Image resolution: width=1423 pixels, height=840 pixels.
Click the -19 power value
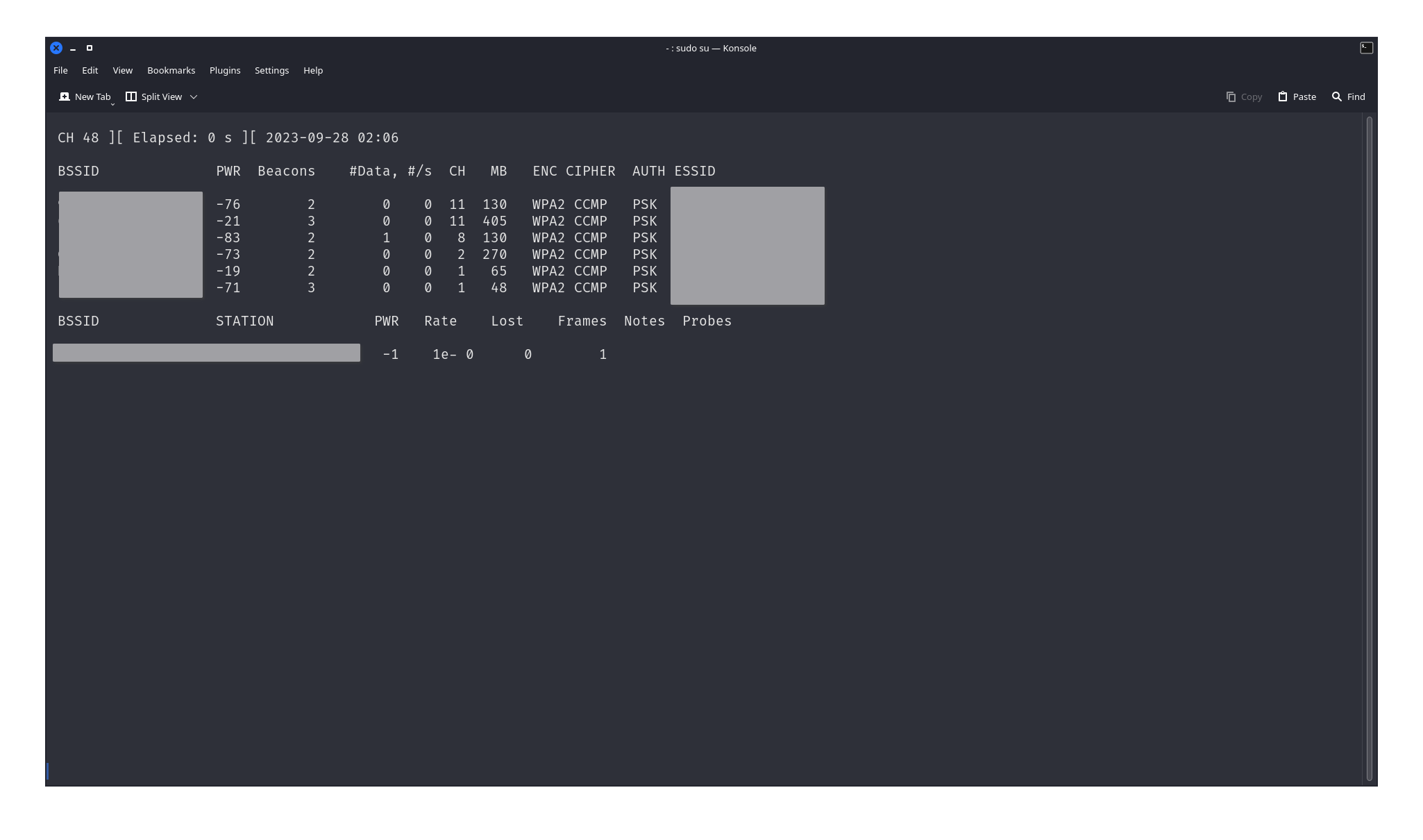coord(228,271)
